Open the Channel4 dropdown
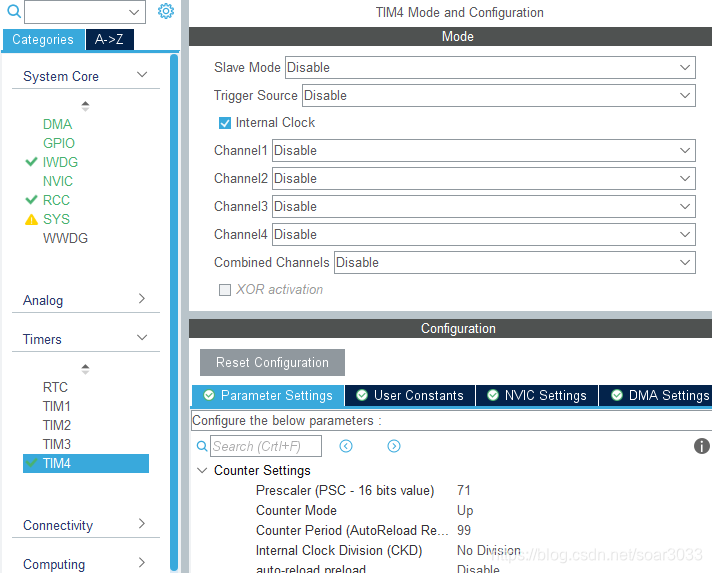This screenshot has width=712, height=573. pos(484,234)
